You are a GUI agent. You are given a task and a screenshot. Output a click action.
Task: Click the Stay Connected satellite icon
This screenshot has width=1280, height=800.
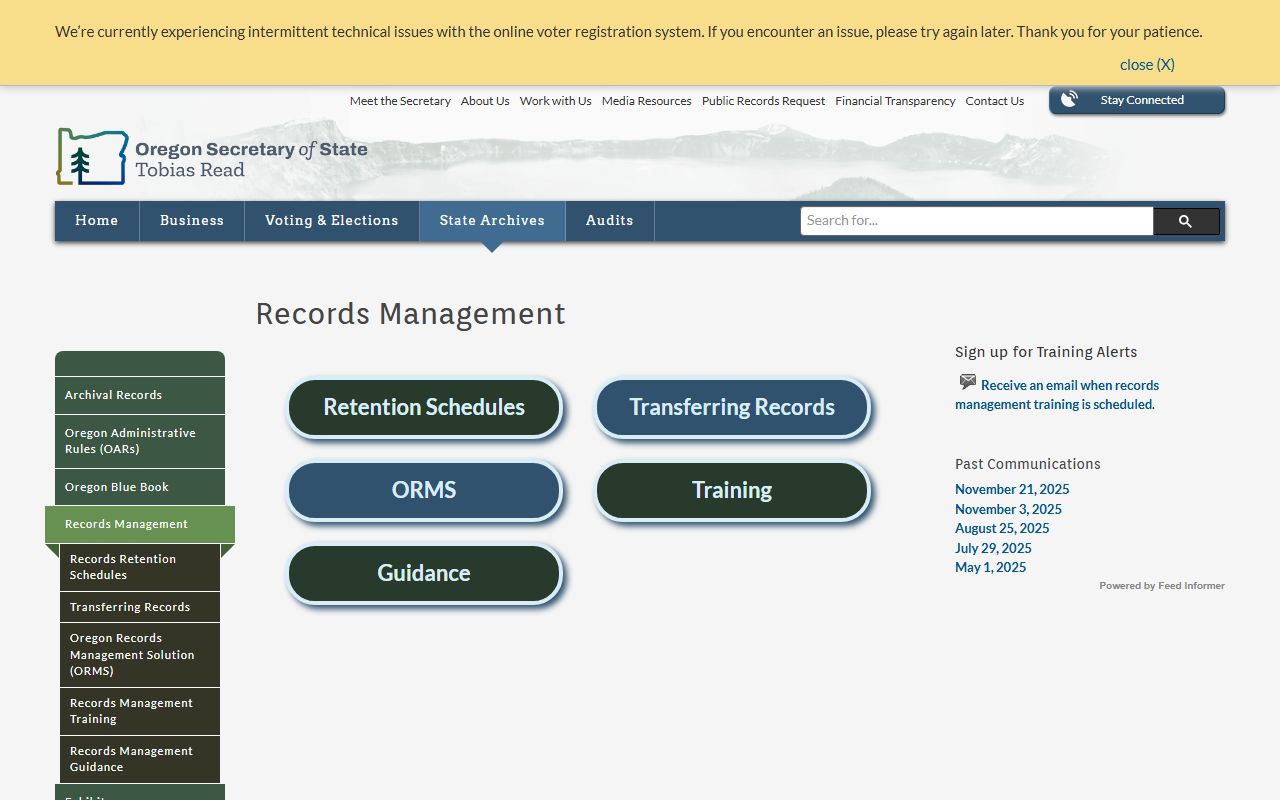1069,99
